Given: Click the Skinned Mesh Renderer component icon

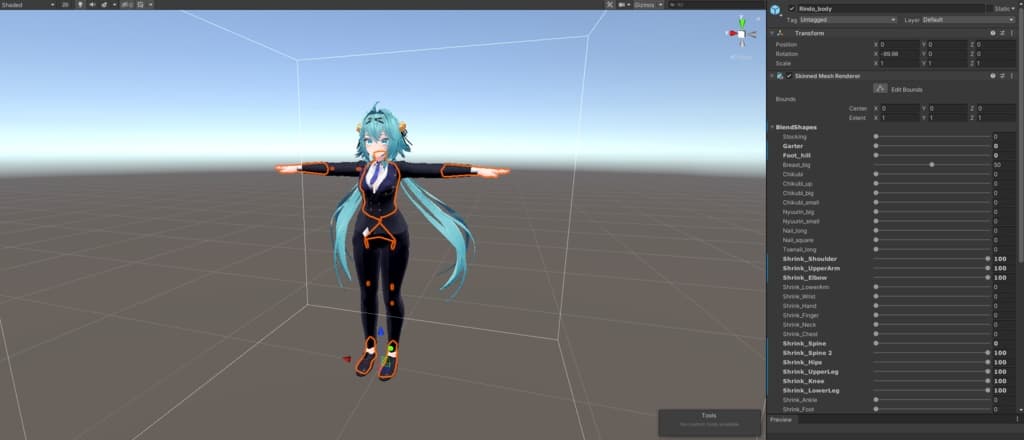Looking at the screenshot, I should 780,76.
